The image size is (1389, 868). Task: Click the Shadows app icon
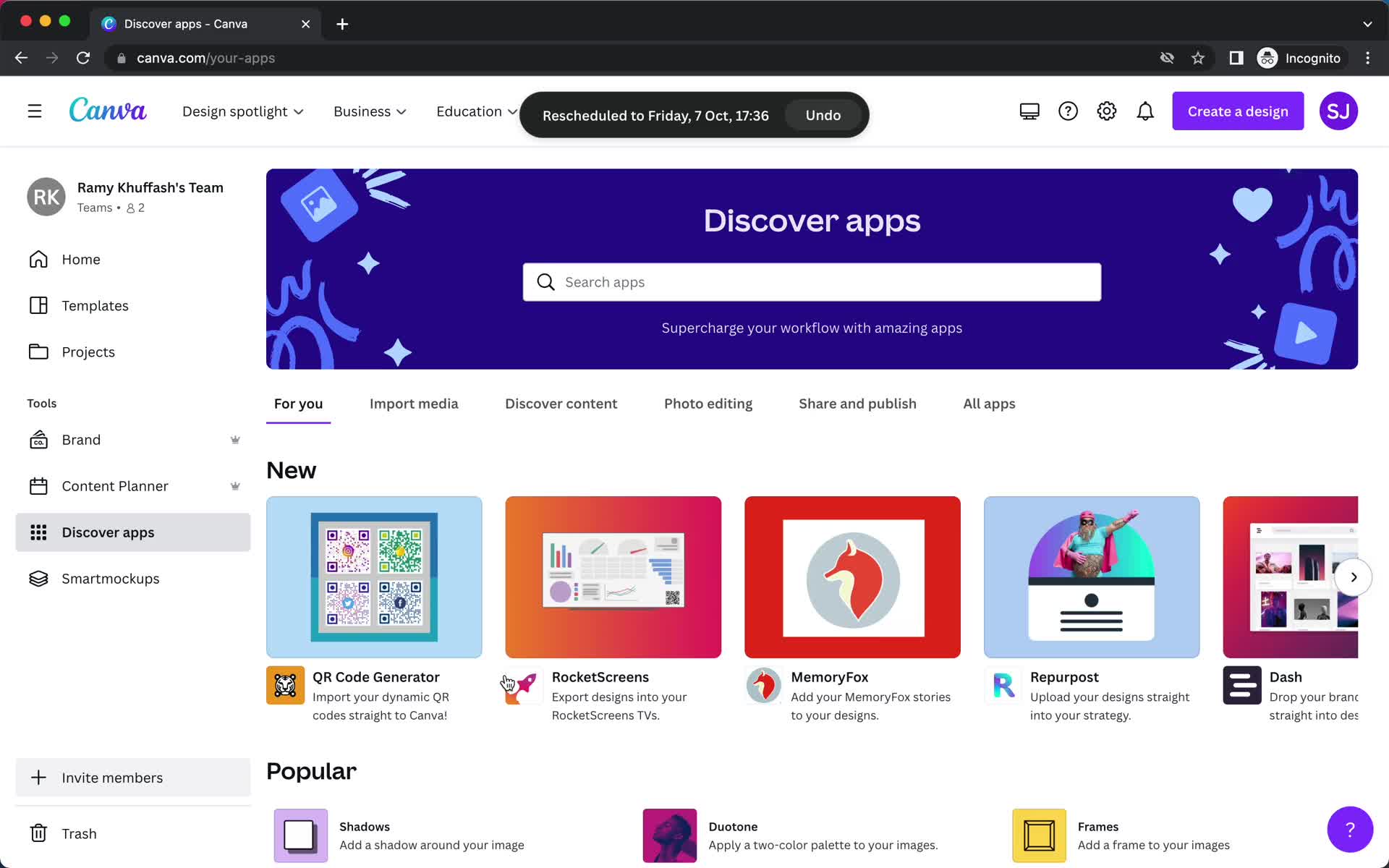click(301, 835)
